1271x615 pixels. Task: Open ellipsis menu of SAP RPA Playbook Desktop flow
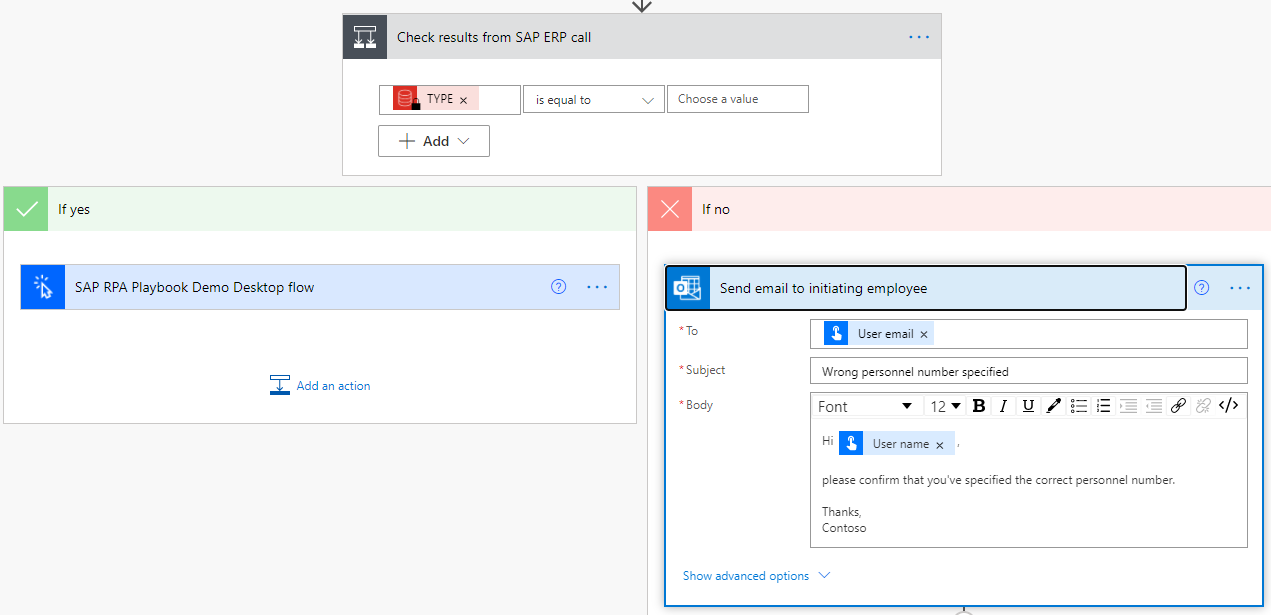[x=597, y=287]
